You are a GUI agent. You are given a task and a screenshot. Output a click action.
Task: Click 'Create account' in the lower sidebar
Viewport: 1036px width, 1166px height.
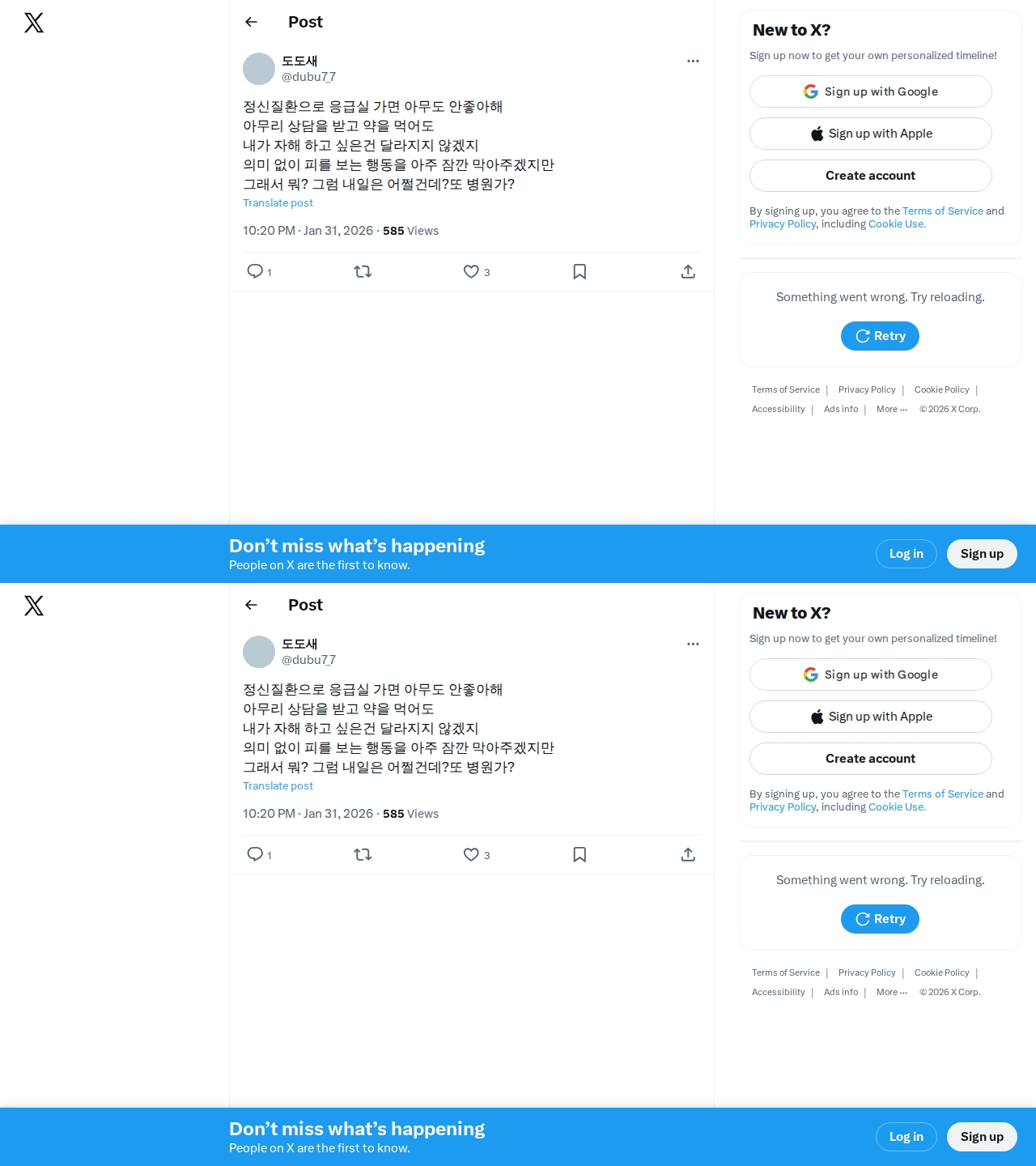[871, 759]
